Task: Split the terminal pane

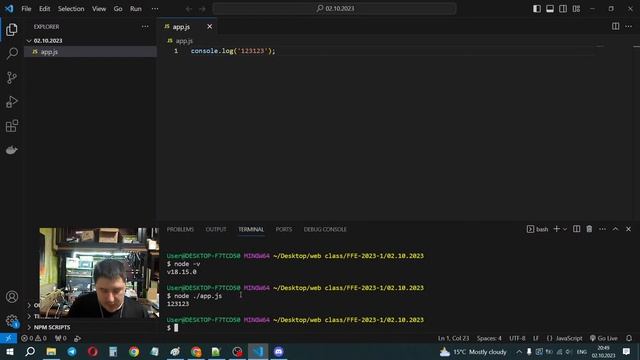Action: (x=576, y=229)
